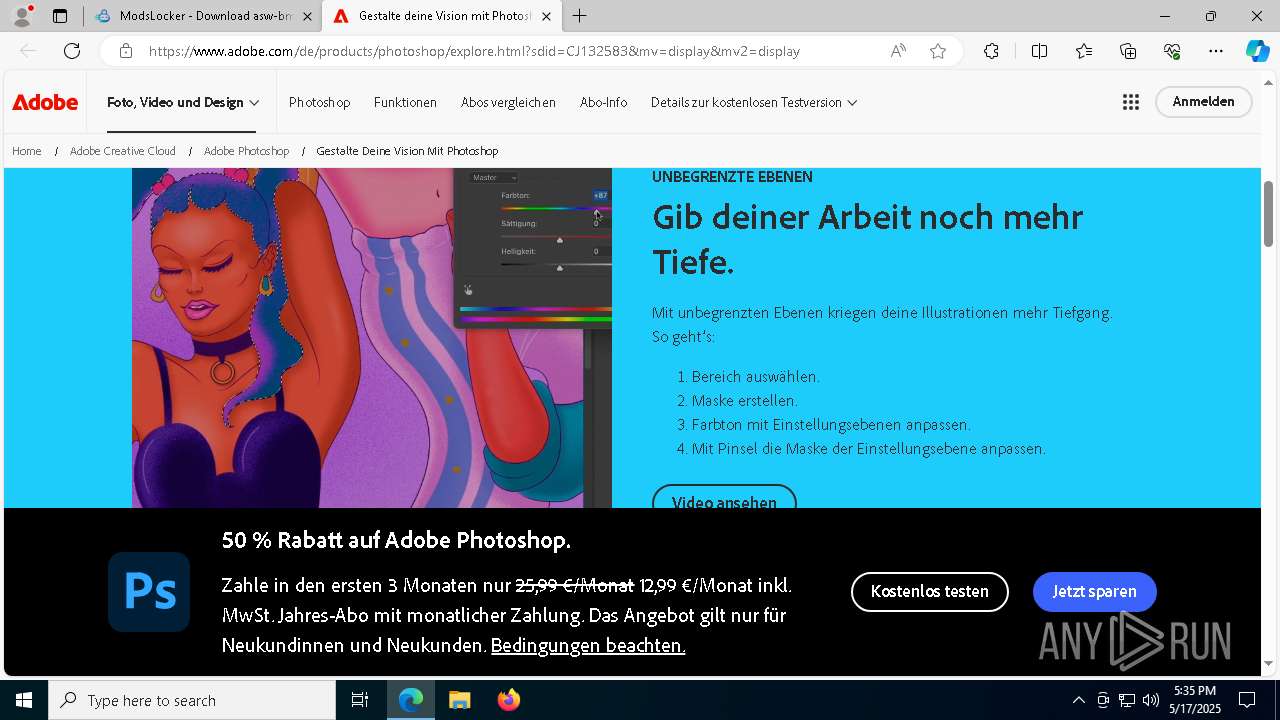Click list item Bereich auswählen
The image size is (1280, 720).
click(x=755, y=377)
